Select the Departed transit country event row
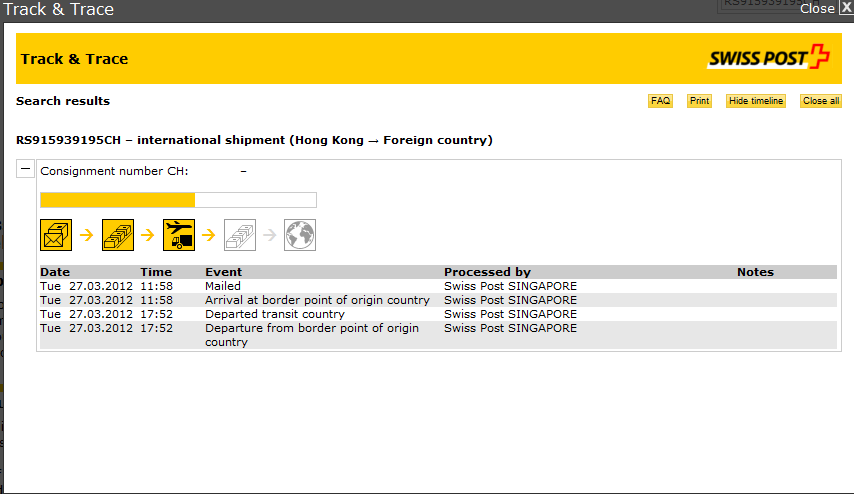 coord(274,314)
